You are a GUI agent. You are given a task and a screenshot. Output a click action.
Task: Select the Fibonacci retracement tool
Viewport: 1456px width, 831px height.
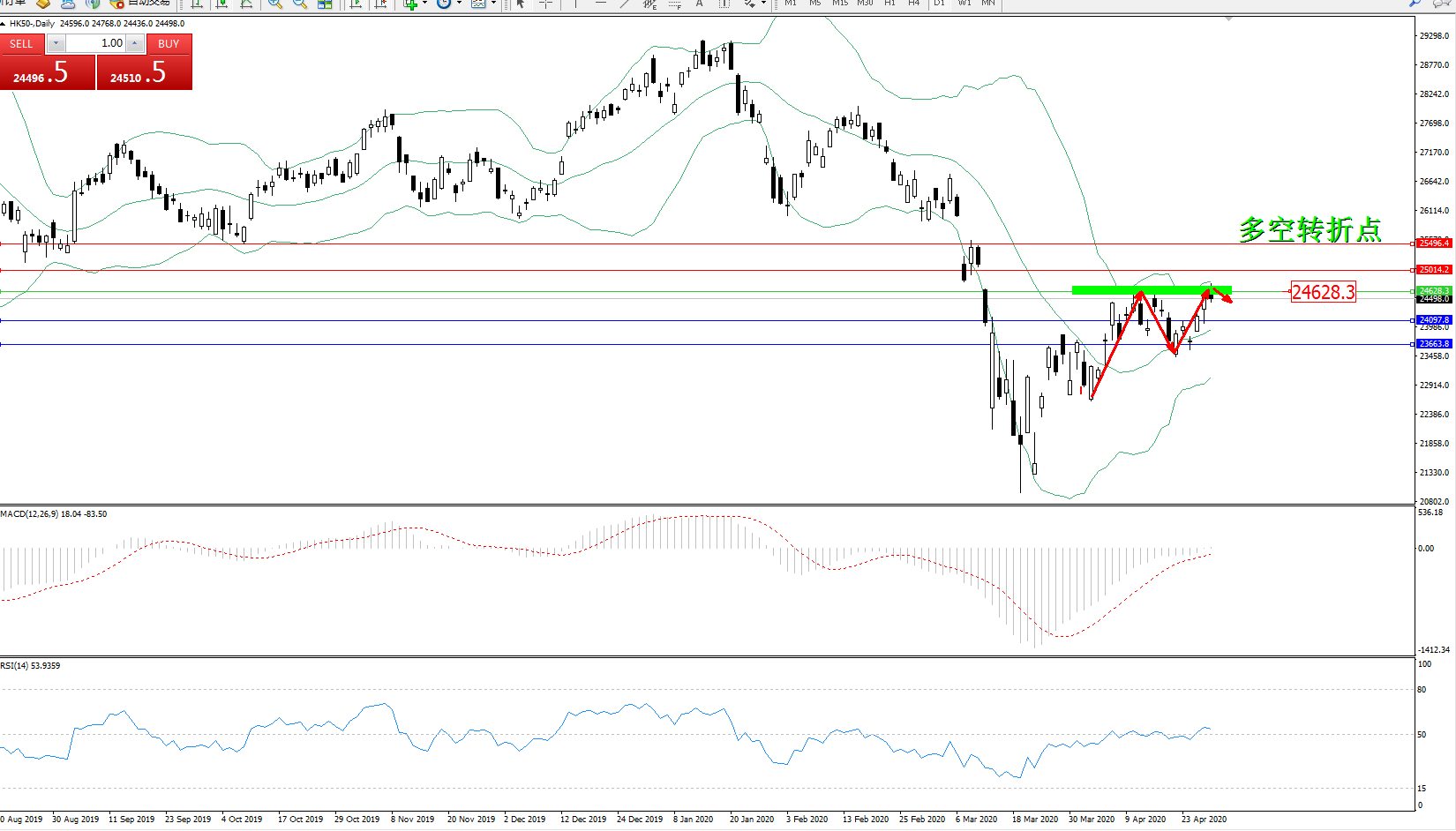click(675, 4)
